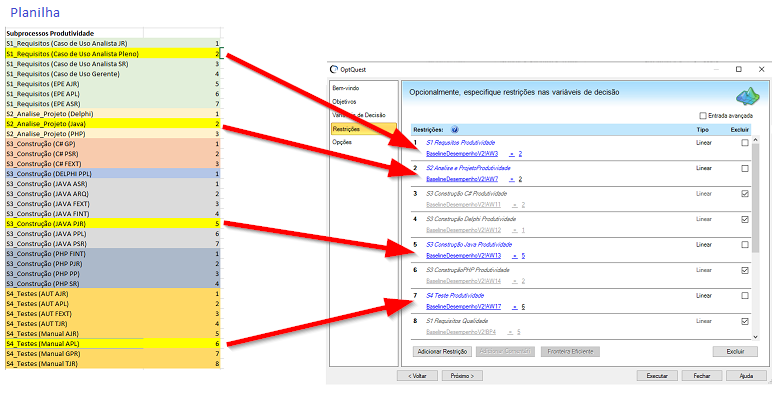This screenshot has height=395, width=780.
Task: Go to the Objetivos step
Action: click(344, 101)
